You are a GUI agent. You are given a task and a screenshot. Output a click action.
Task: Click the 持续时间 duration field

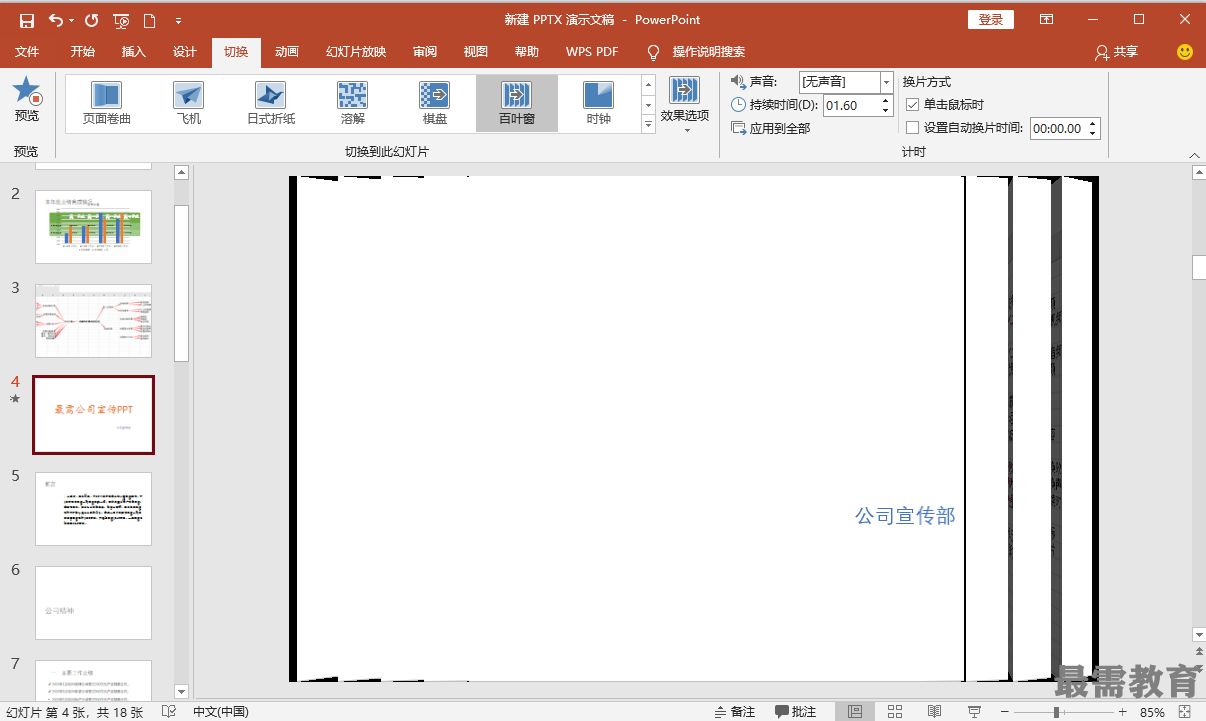(850, 105)
